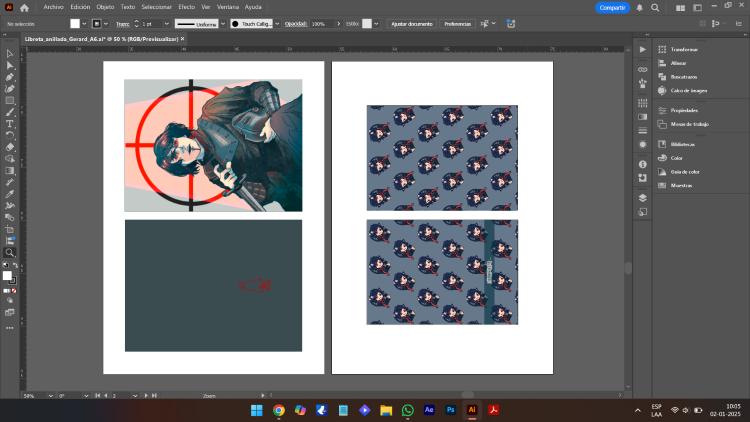Close the Libreta_anillada_Gerard_A6.ai tab
The image size is (750, 422).
(182, 39)
